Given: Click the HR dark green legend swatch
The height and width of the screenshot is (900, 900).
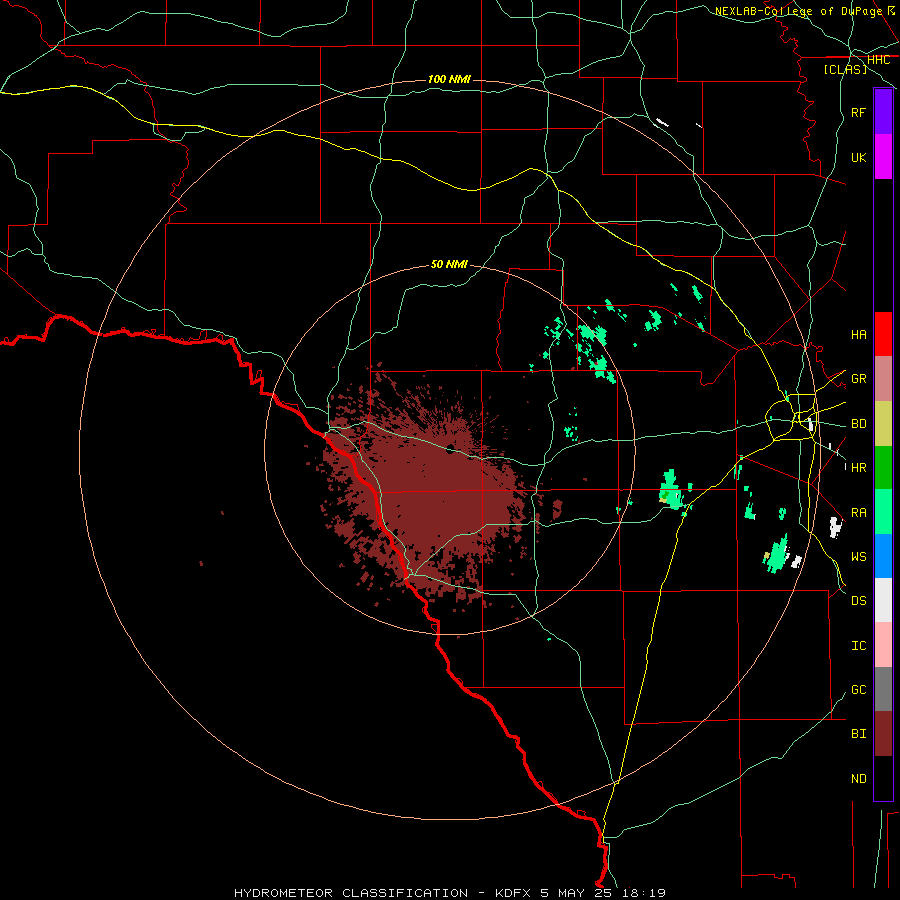Looking at the screenshot, I should click(x=883, y=467).
